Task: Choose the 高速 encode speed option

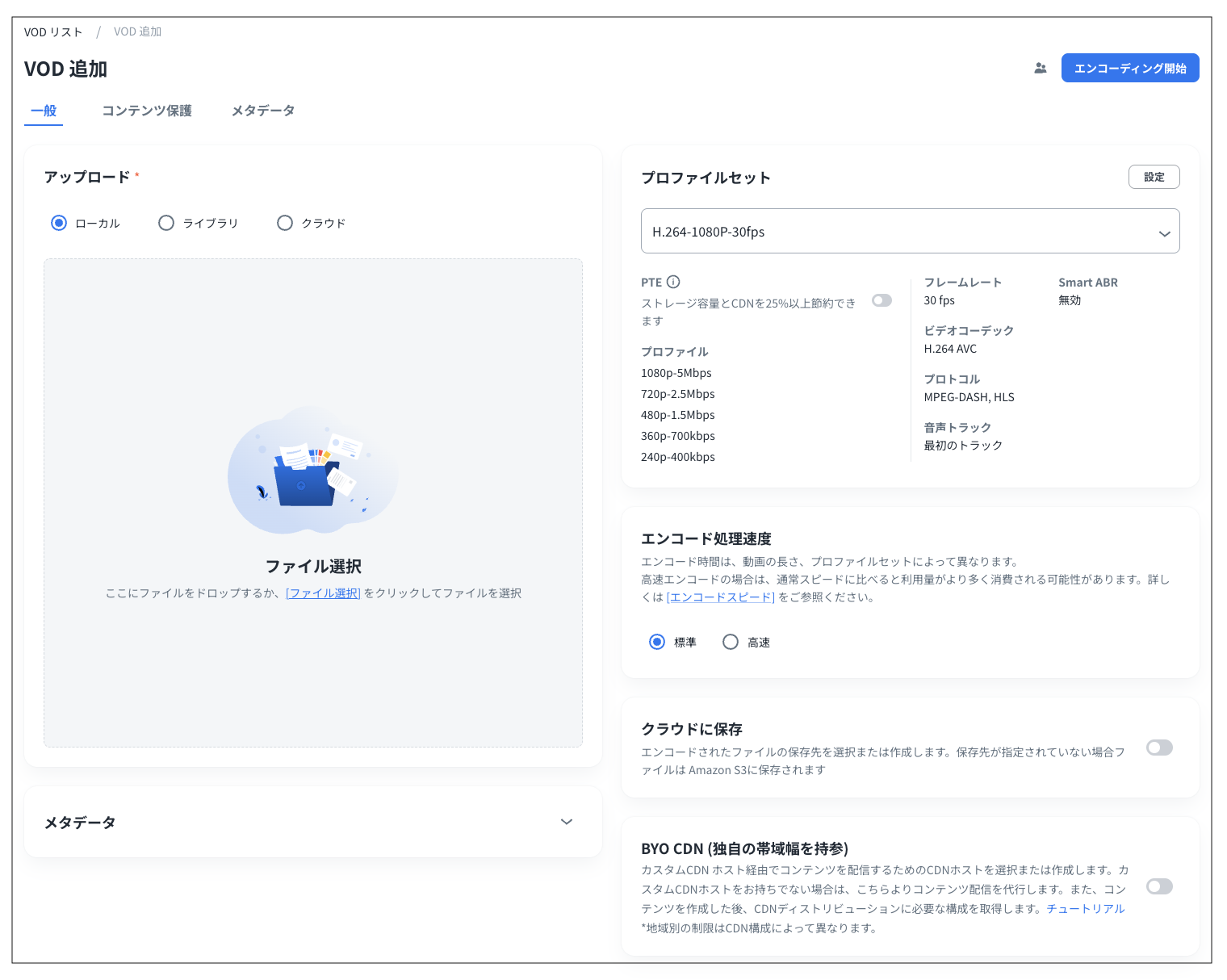Action: coord(731,642)
